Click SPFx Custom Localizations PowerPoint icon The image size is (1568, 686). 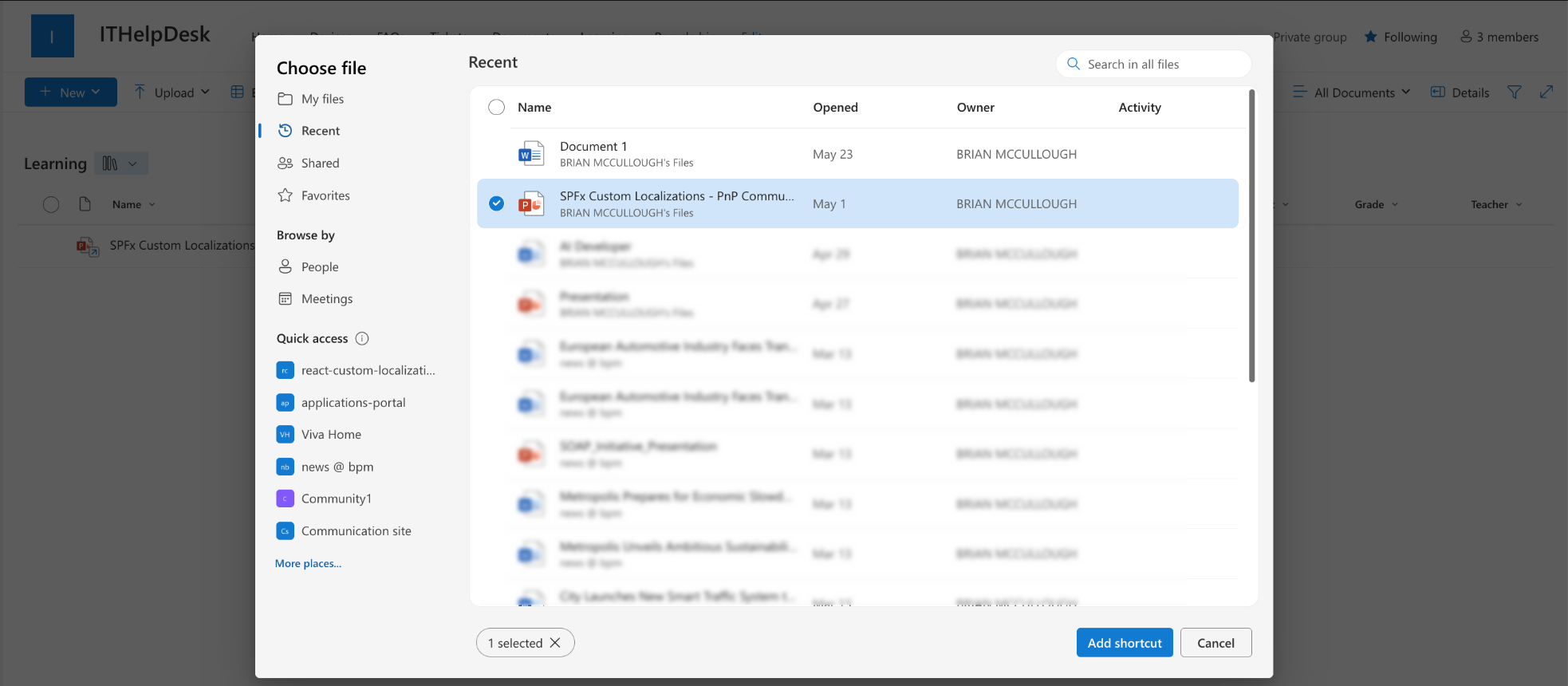[x=531, y=203]
